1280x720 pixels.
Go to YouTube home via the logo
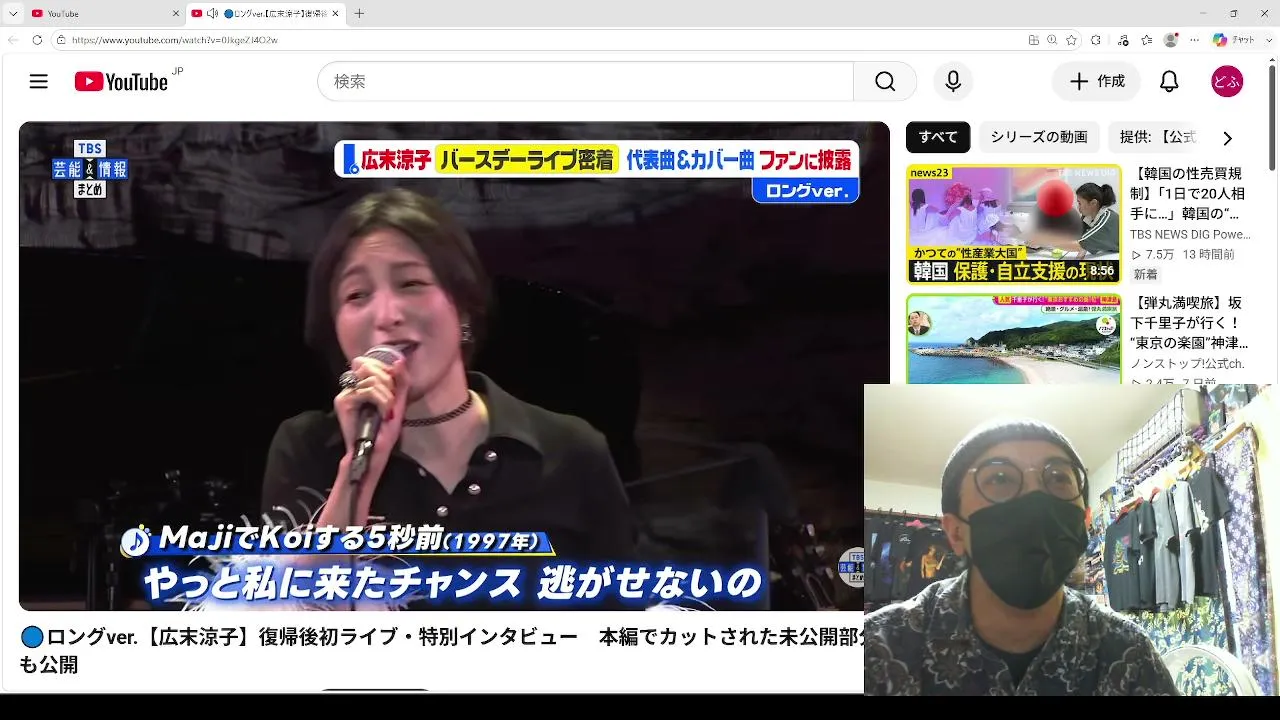[x=121, y=82]
